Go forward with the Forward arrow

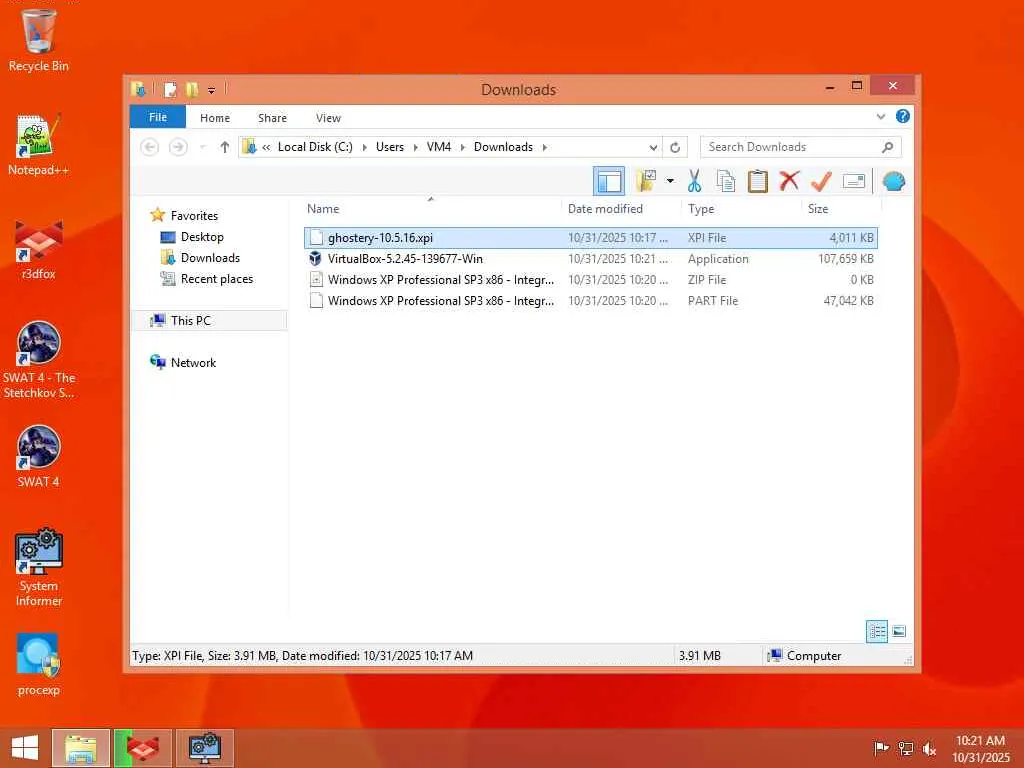[178, 147]
